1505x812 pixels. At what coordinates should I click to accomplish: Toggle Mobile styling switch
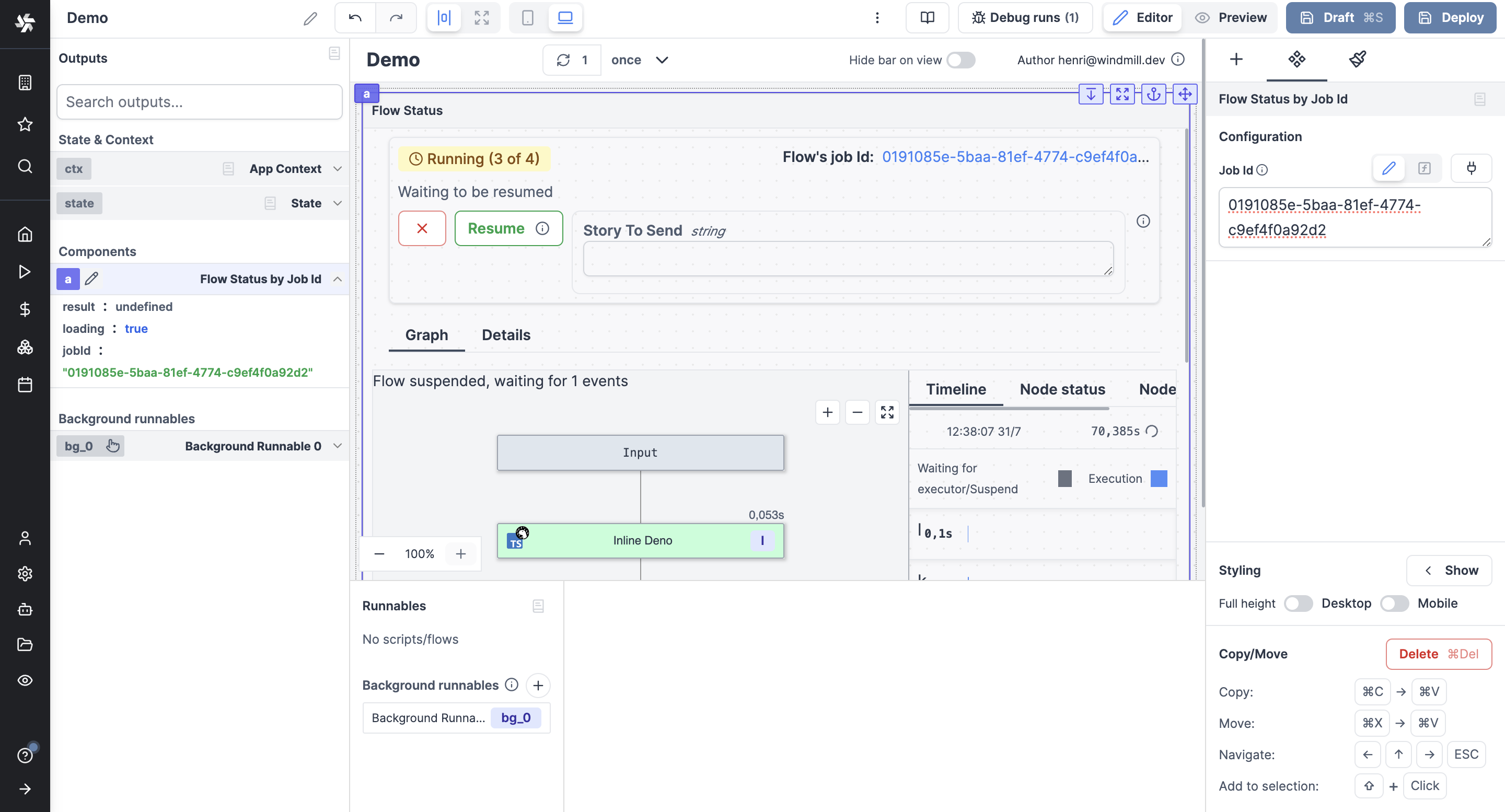[1395, 603]
